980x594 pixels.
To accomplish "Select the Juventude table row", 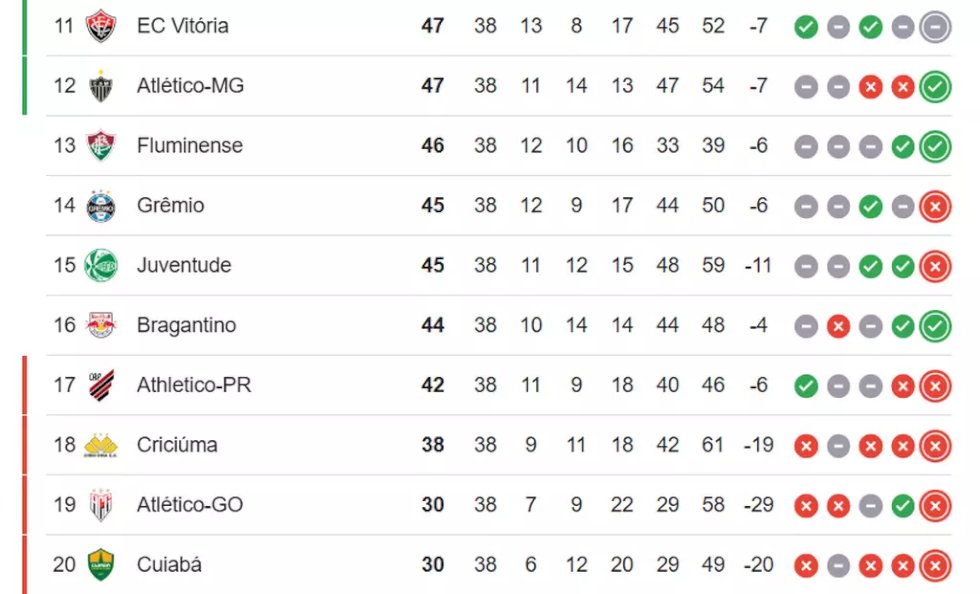I will tap(499, 265).
